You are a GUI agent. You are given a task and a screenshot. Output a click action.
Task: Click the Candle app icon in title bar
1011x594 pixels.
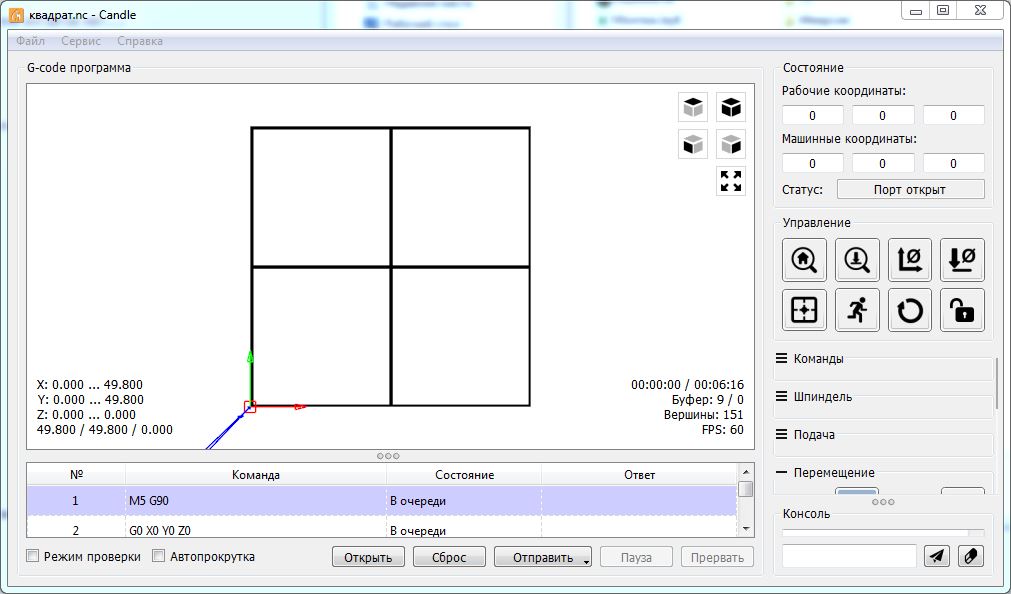pos(16,14)
